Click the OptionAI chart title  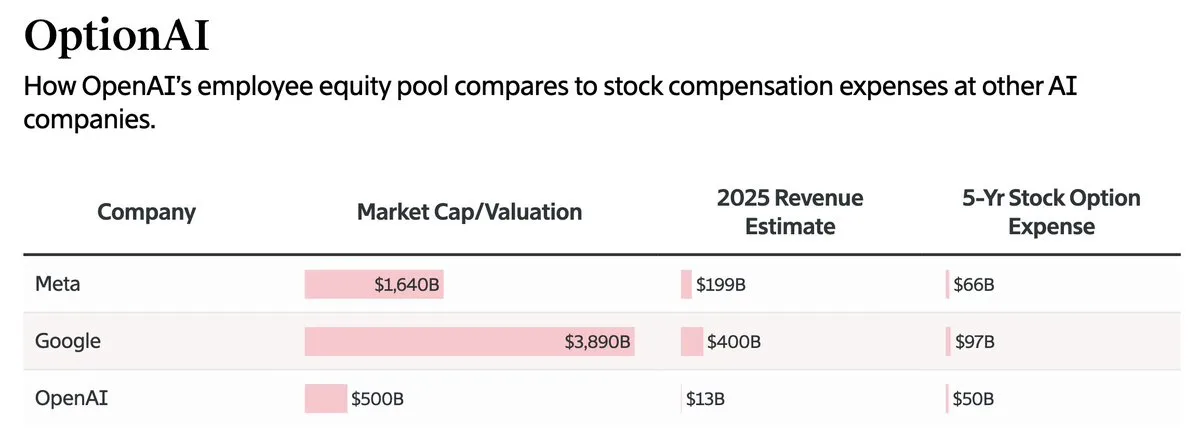[116, 37]
